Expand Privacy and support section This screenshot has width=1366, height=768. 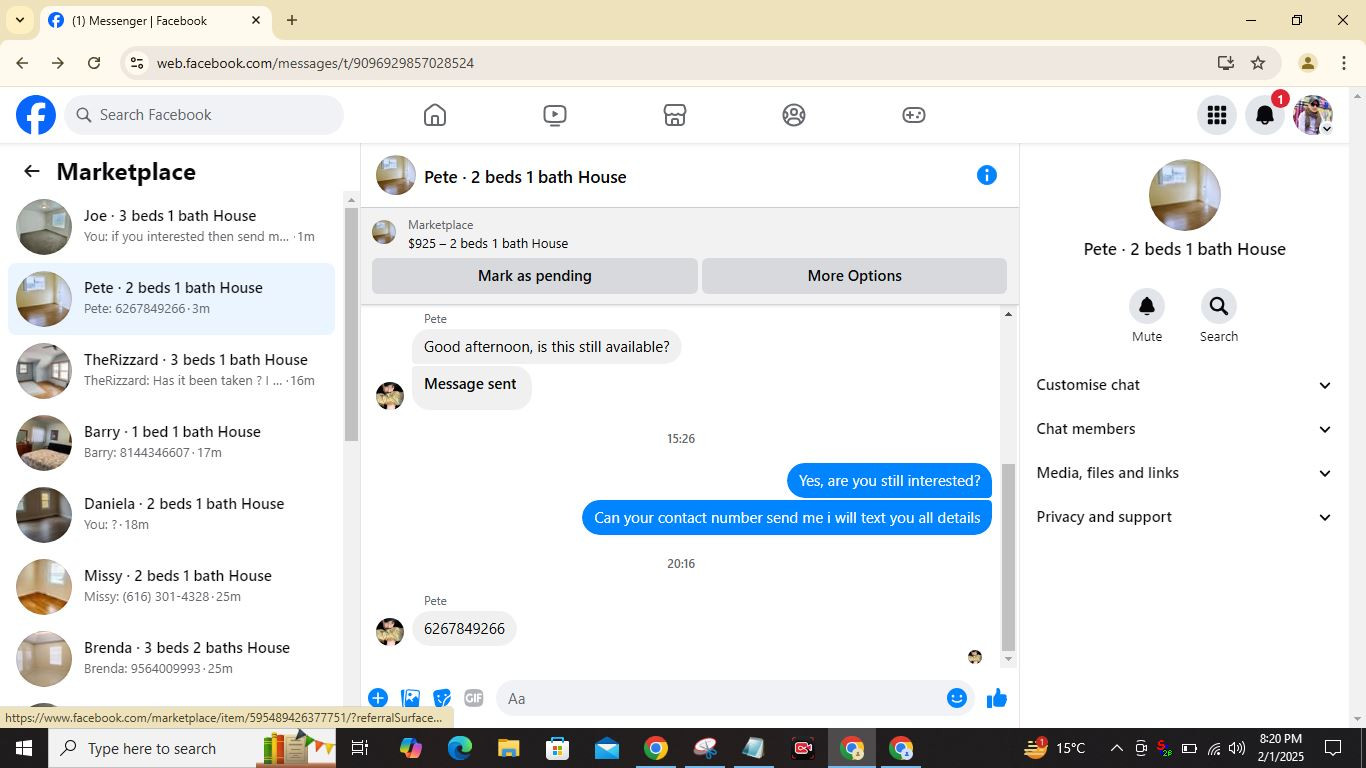click(1185, 517)
